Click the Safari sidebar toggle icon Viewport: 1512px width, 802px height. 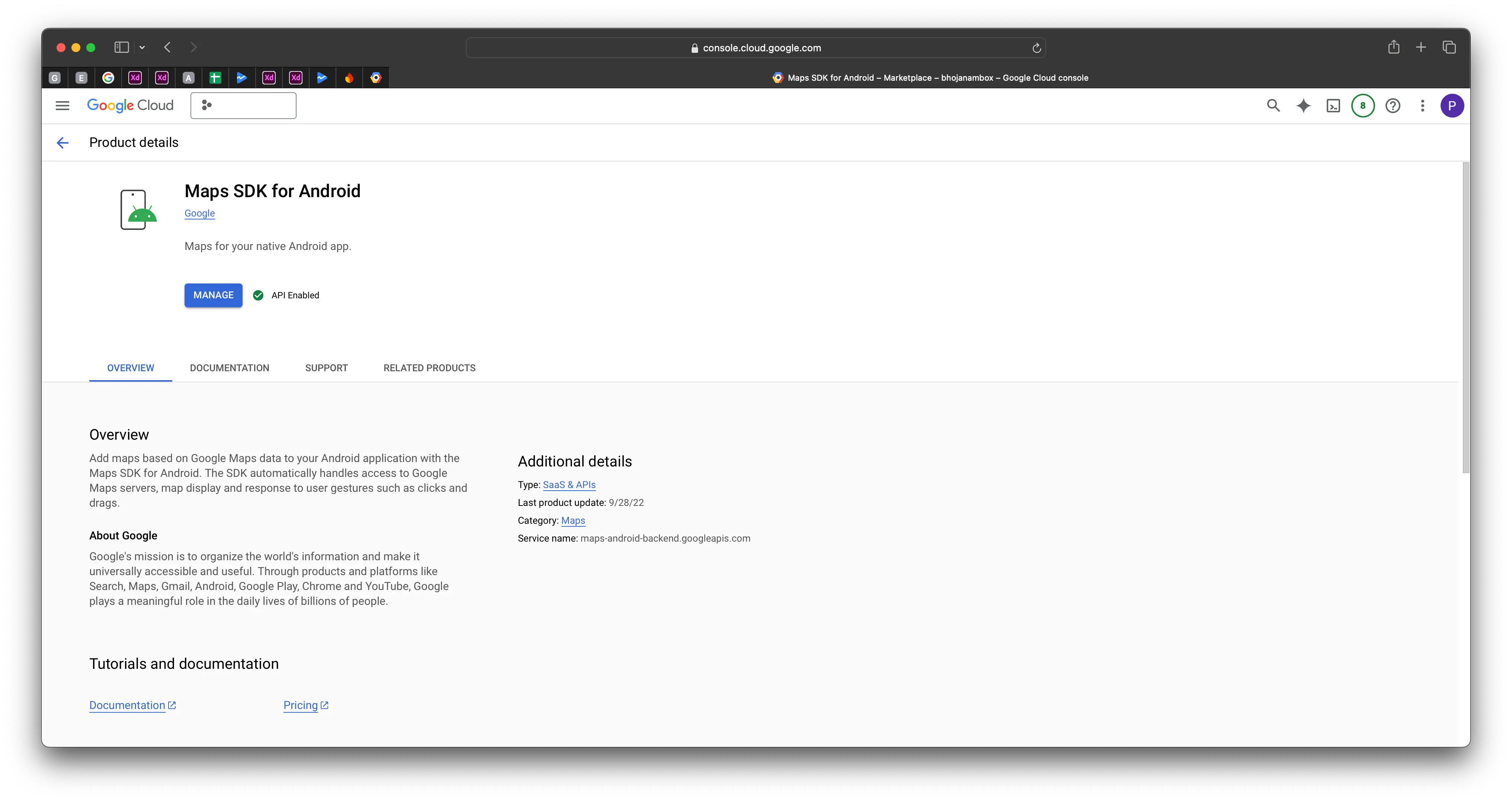pos(122,48)
